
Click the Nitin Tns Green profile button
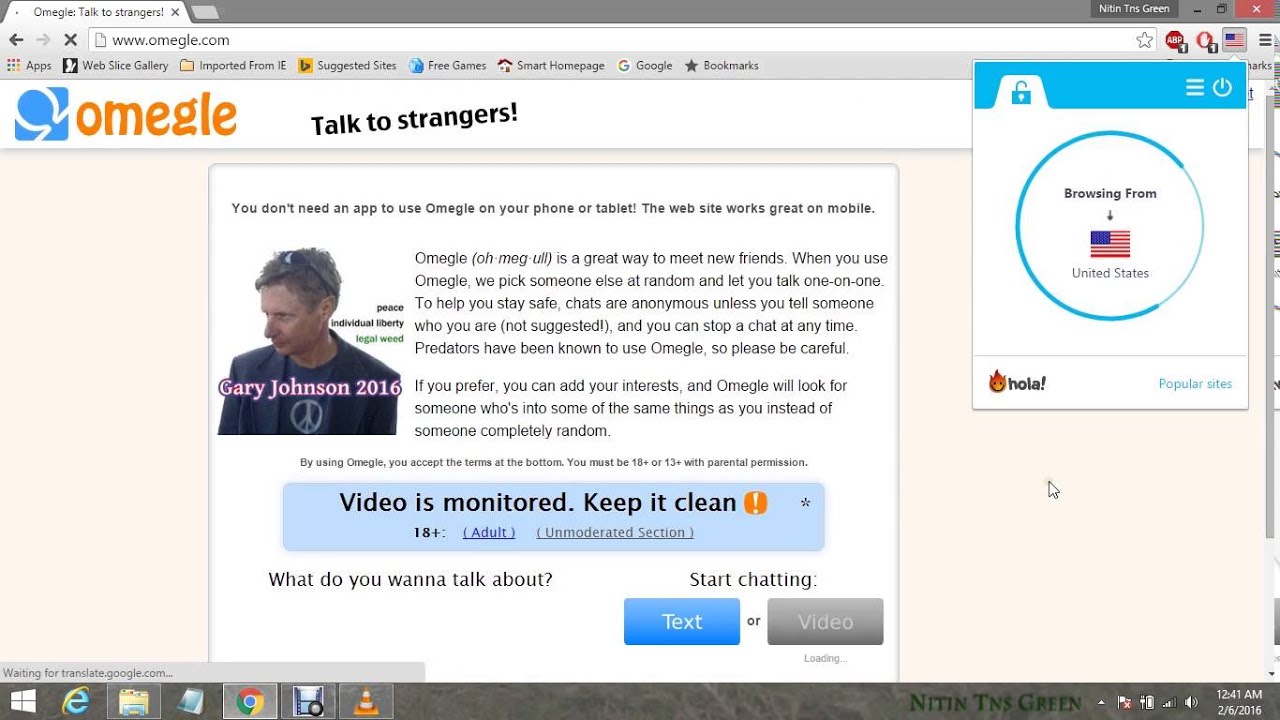tap(1134, 9)
